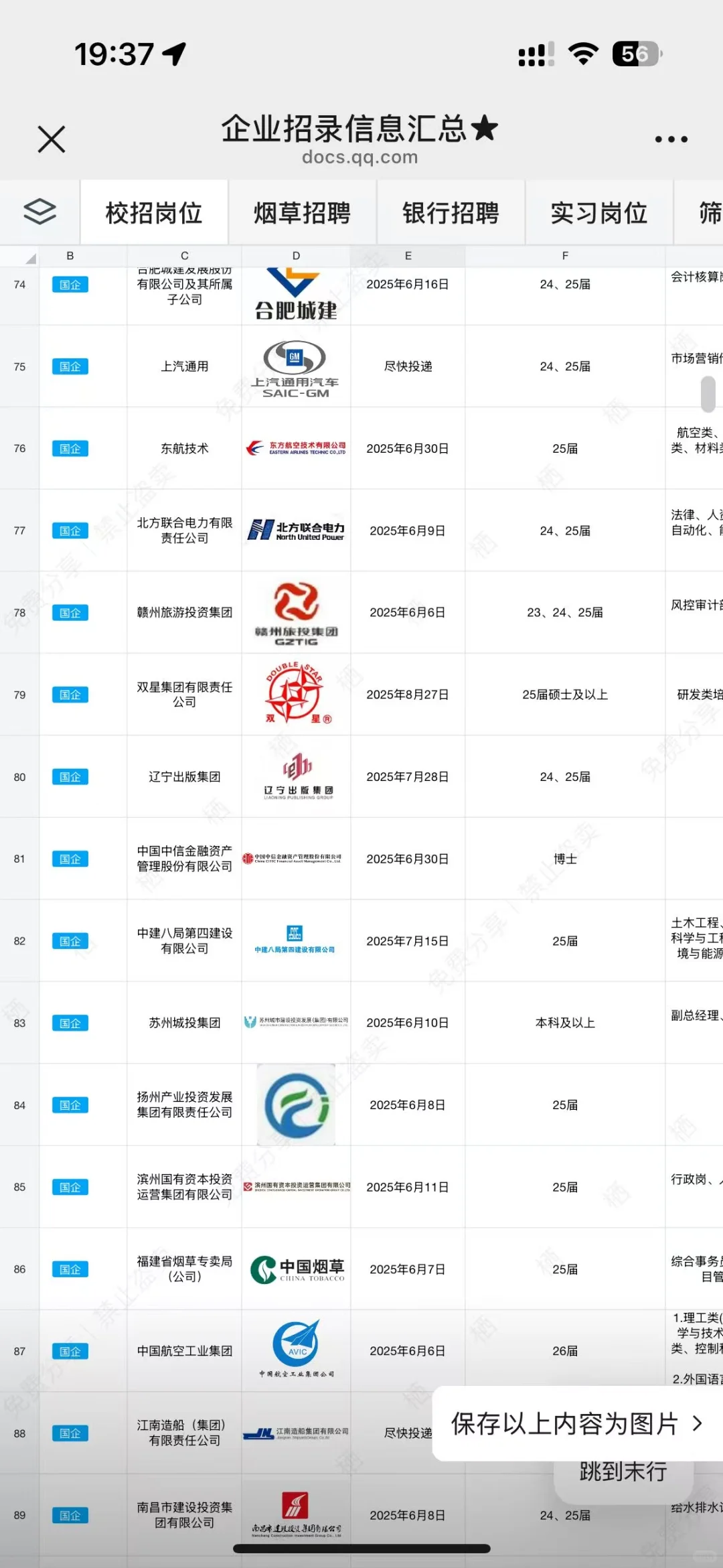Select the column F header
Viewport: 723px width, 1568px height.
(565, 256)
